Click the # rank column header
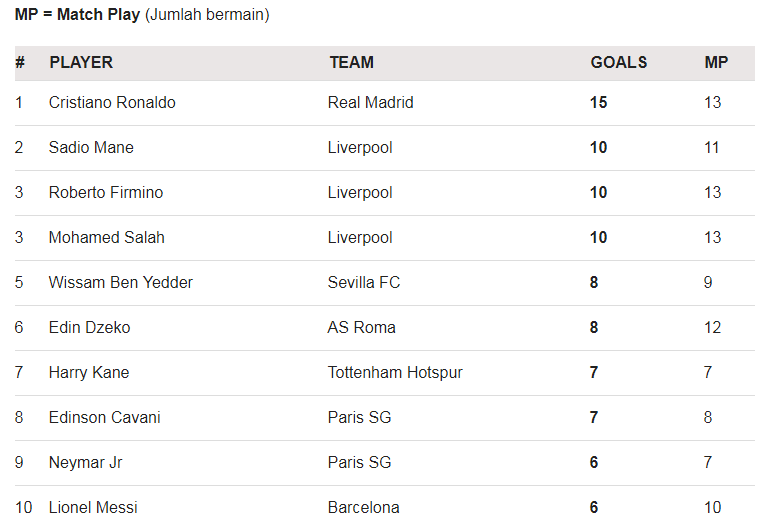The height and width of the screenshot is (530, 773). tap(20, 62)
